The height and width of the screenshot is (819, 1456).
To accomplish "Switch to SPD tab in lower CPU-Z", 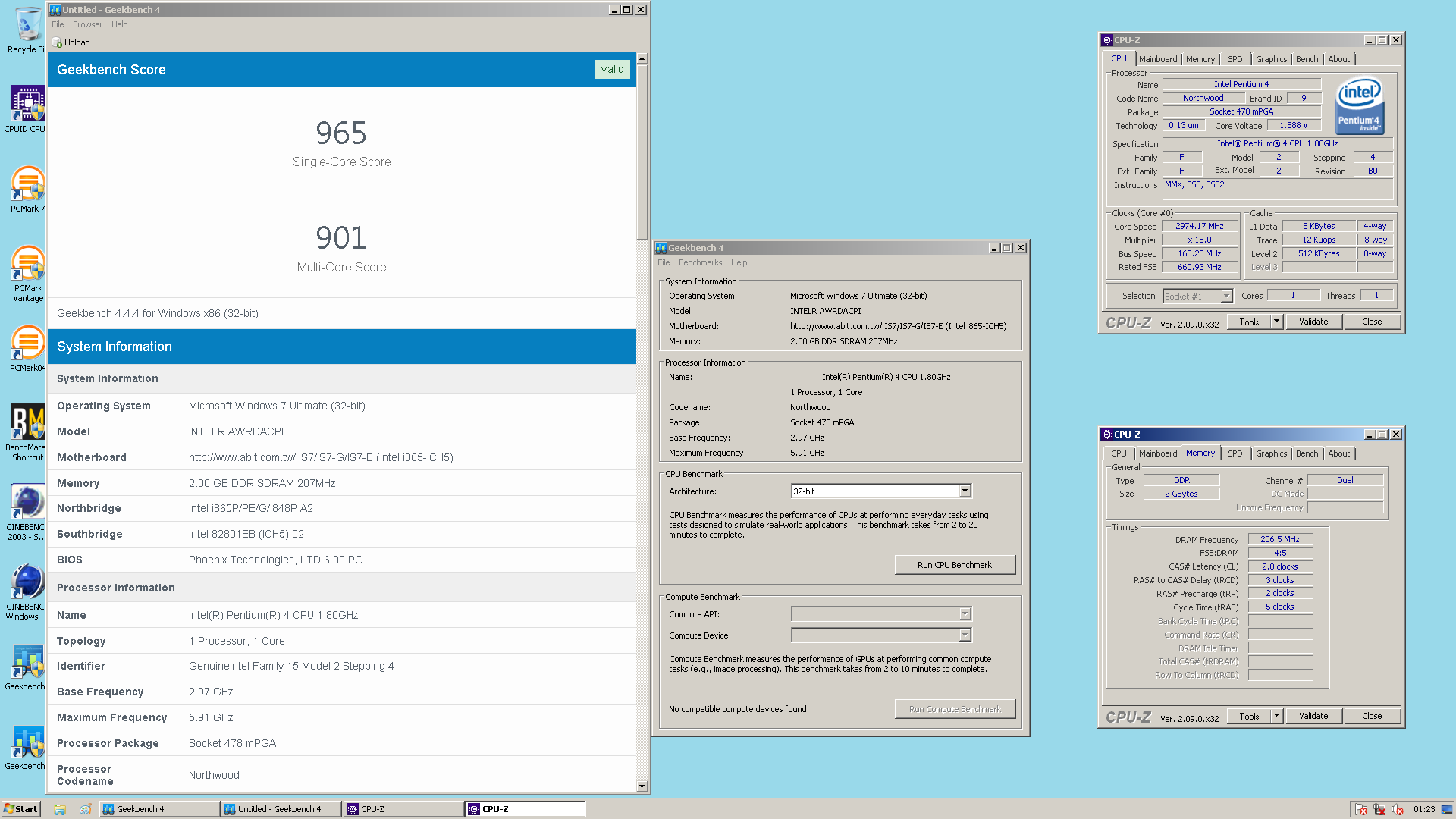I will tap(1235, 453).
